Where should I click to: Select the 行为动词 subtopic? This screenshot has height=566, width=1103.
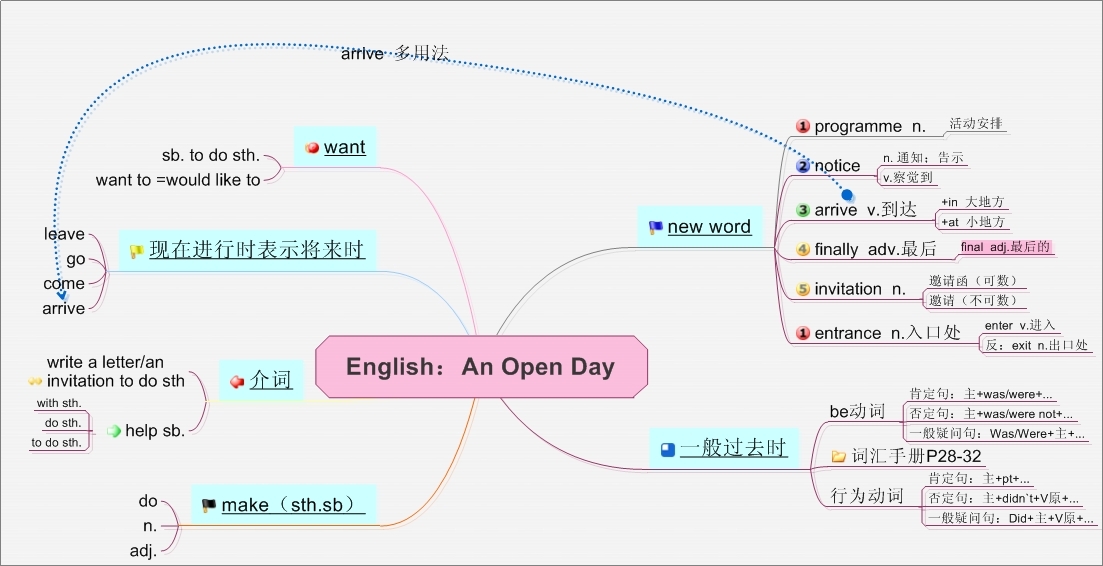pos(866,496)
